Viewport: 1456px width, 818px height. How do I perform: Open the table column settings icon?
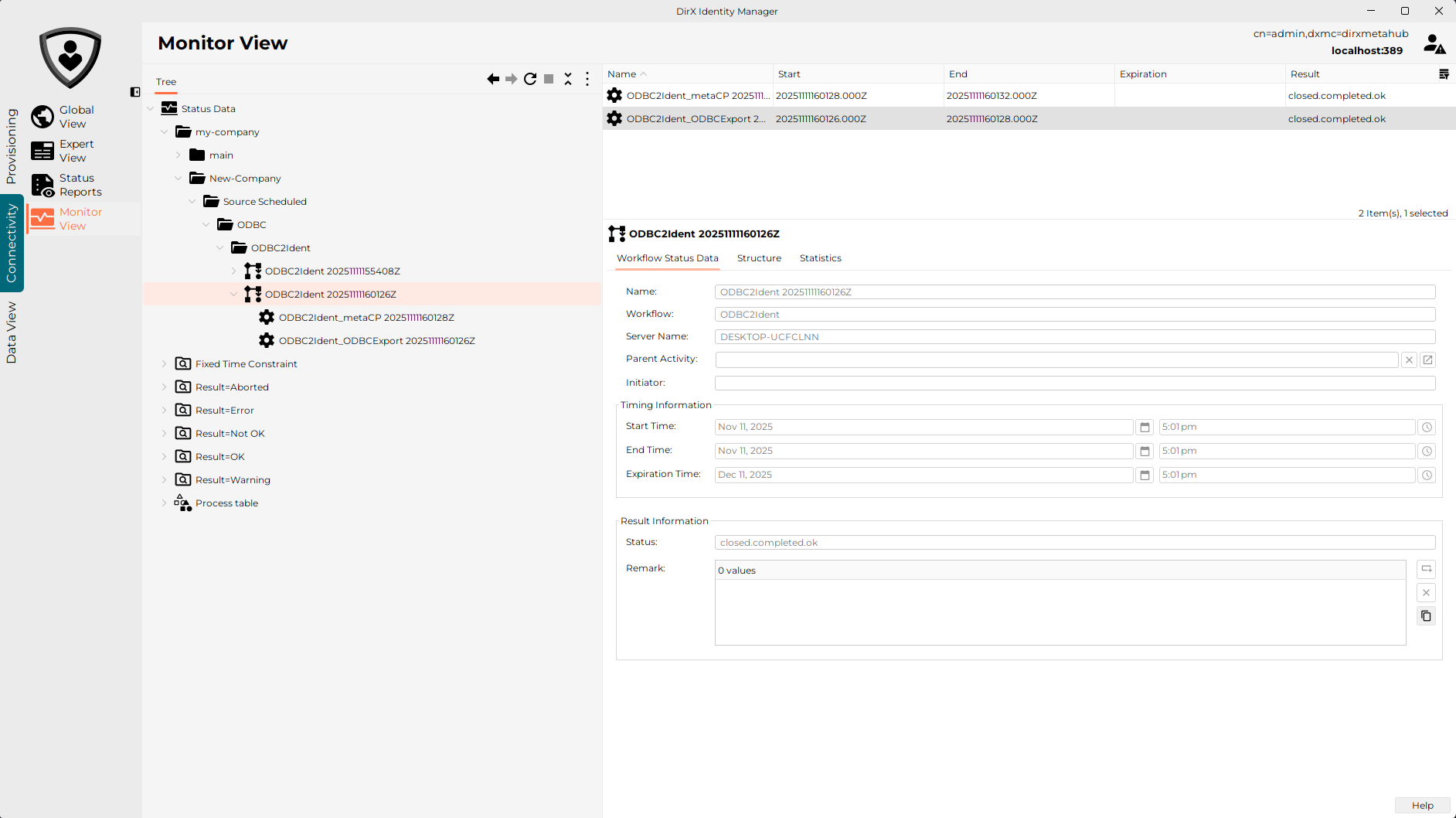pos(1444,74)
